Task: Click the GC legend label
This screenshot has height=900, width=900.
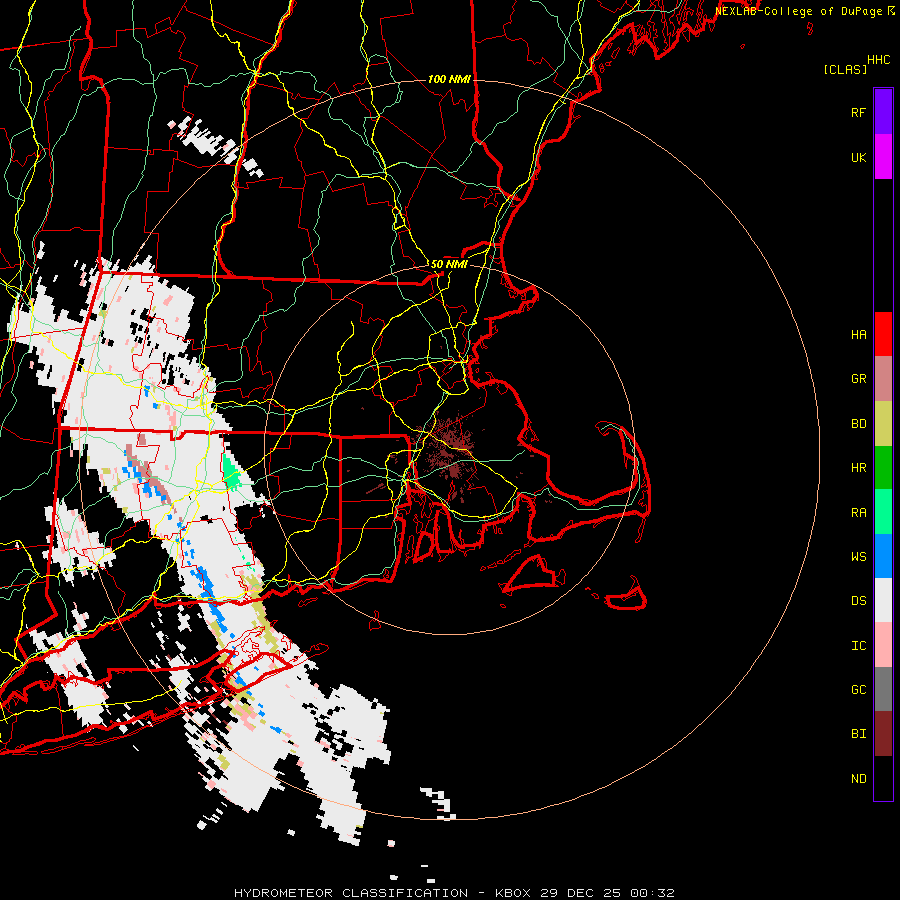Action: point(858,690)
